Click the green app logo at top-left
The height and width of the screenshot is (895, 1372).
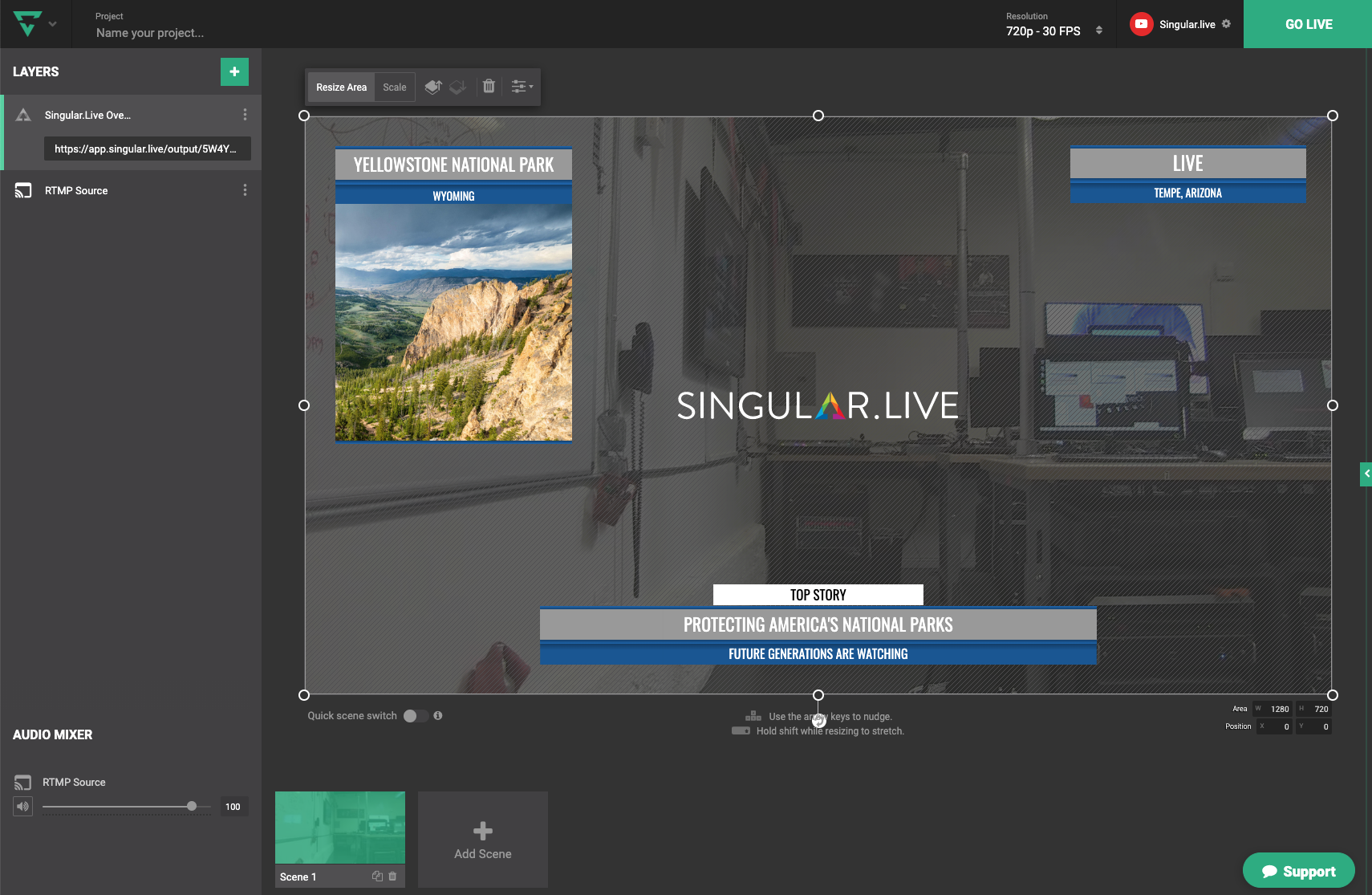click(x=27, y=23)
